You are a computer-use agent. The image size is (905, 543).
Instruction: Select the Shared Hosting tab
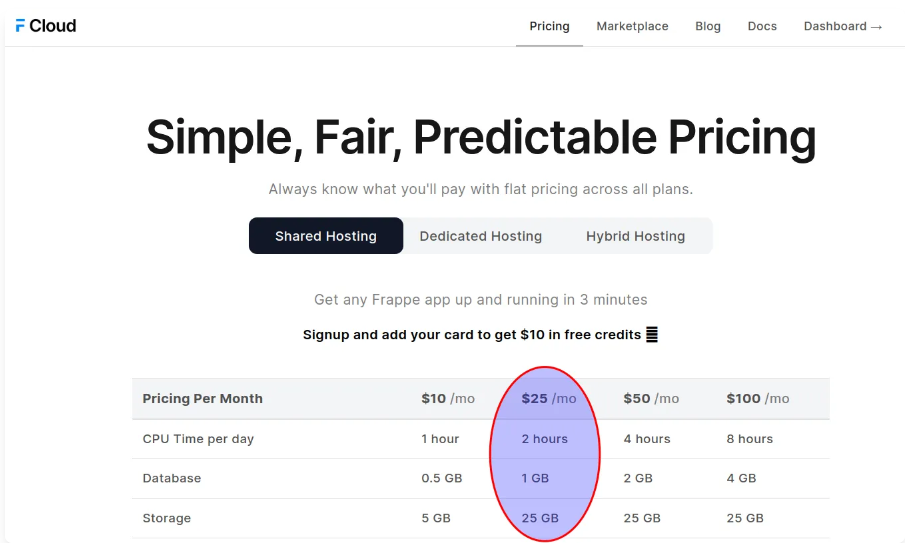click(x=326, y=235)
